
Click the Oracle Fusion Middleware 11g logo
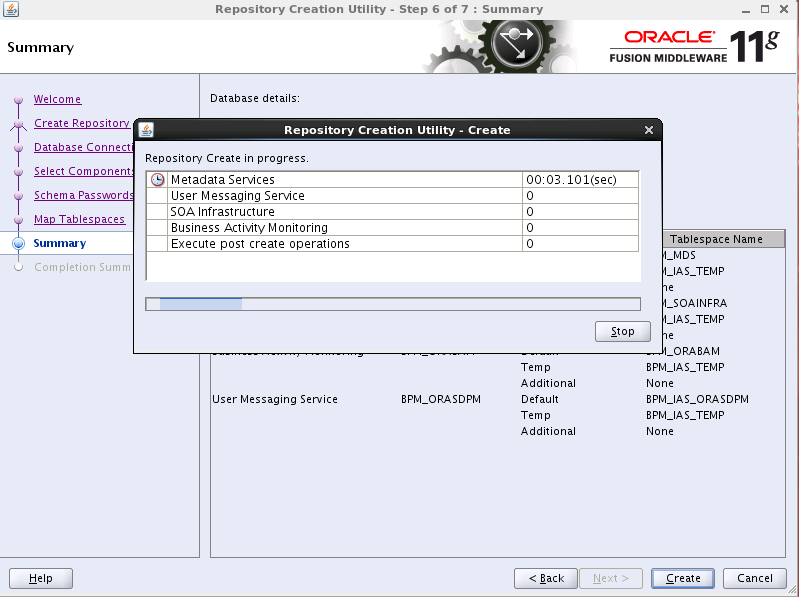pyautogui.click(x=694, y=46)
